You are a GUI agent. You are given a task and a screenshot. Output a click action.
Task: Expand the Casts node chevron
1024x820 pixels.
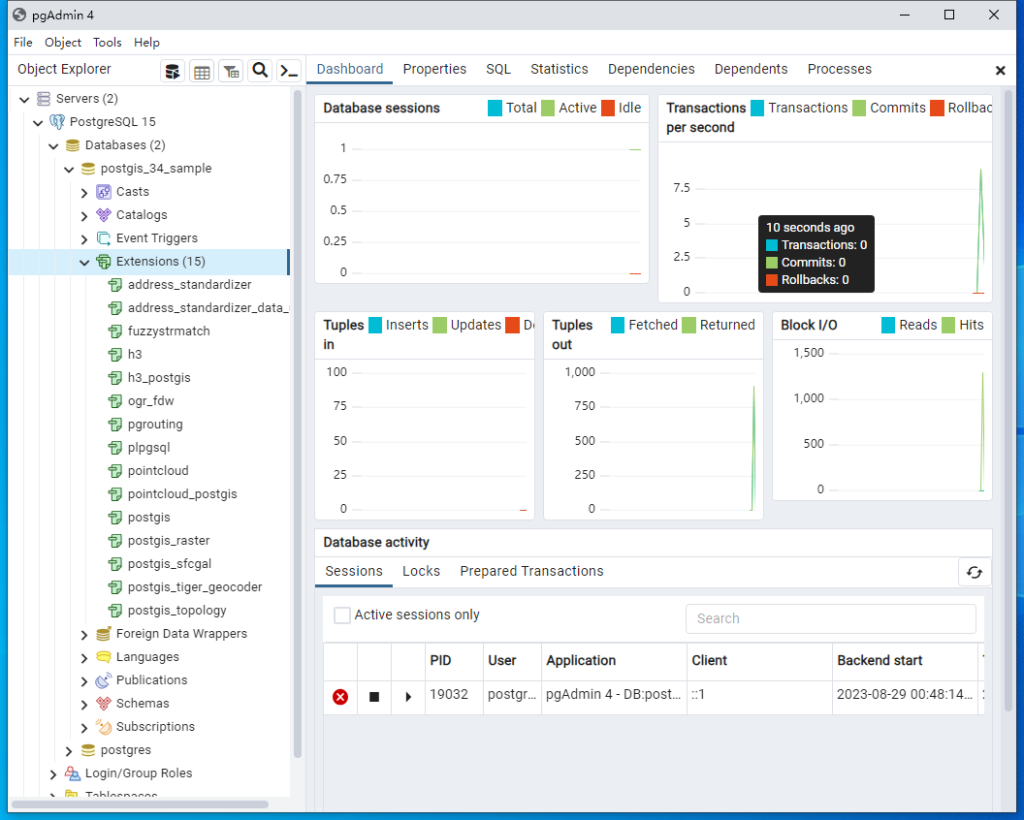(x=84, y=193)
